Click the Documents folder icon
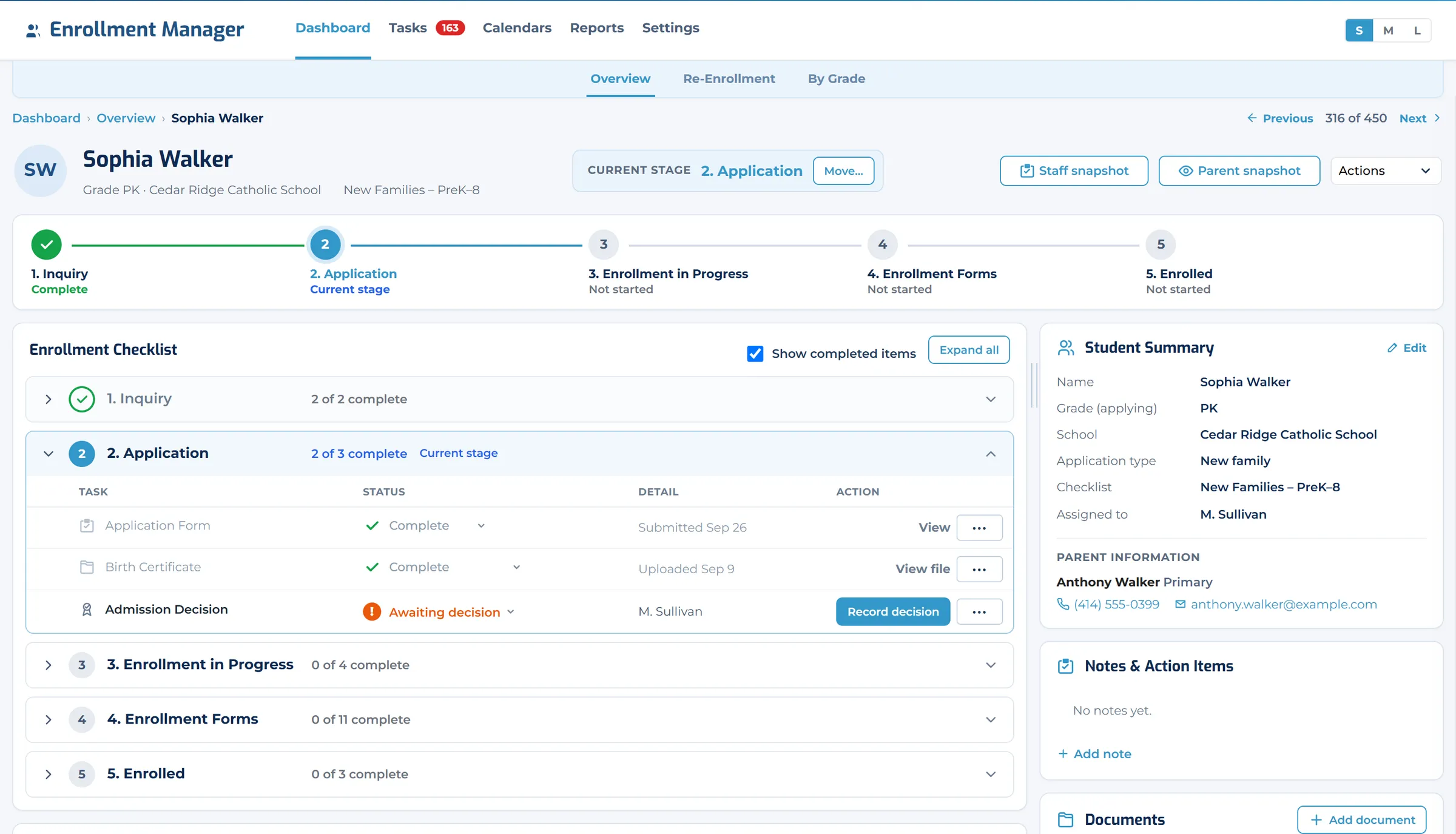Viewport: 1456px width, 834px height. (1065, 820)
